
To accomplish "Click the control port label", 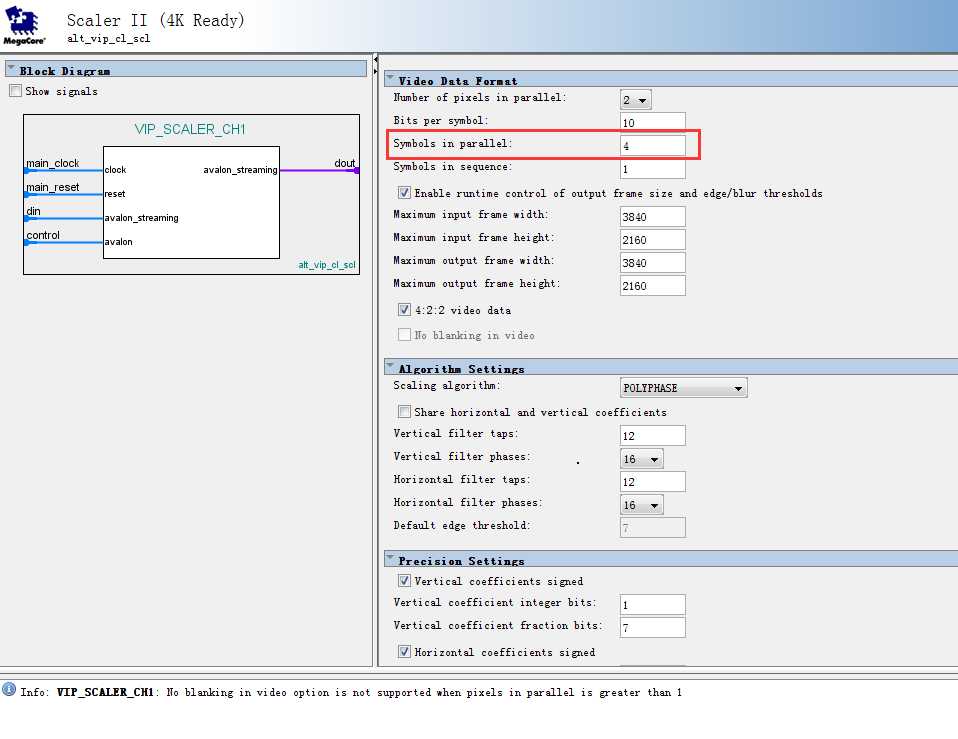I will click(43, 235).
